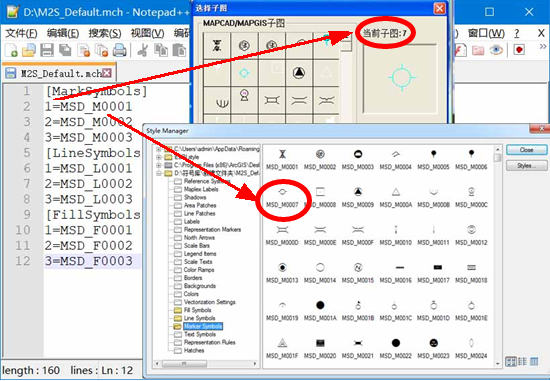This screenshot has width=550, height=381.
Task: Click the record macro icon
Action: click(519, 50)
